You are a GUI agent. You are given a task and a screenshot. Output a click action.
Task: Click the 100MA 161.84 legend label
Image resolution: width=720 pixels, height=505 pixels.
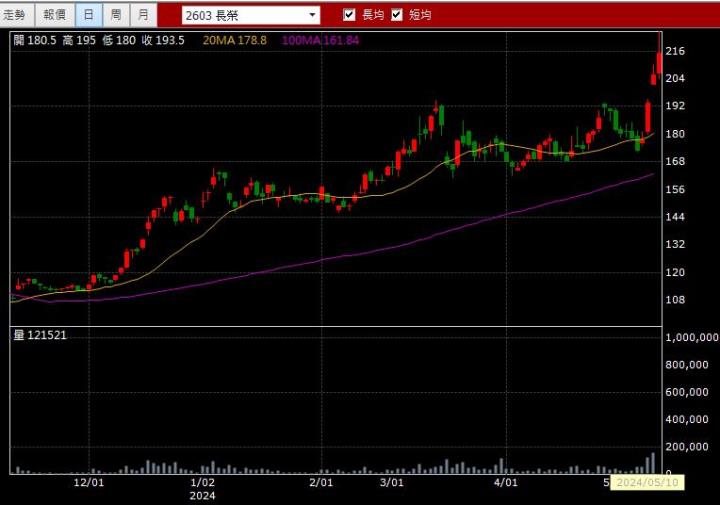click(x=320, y=40)
